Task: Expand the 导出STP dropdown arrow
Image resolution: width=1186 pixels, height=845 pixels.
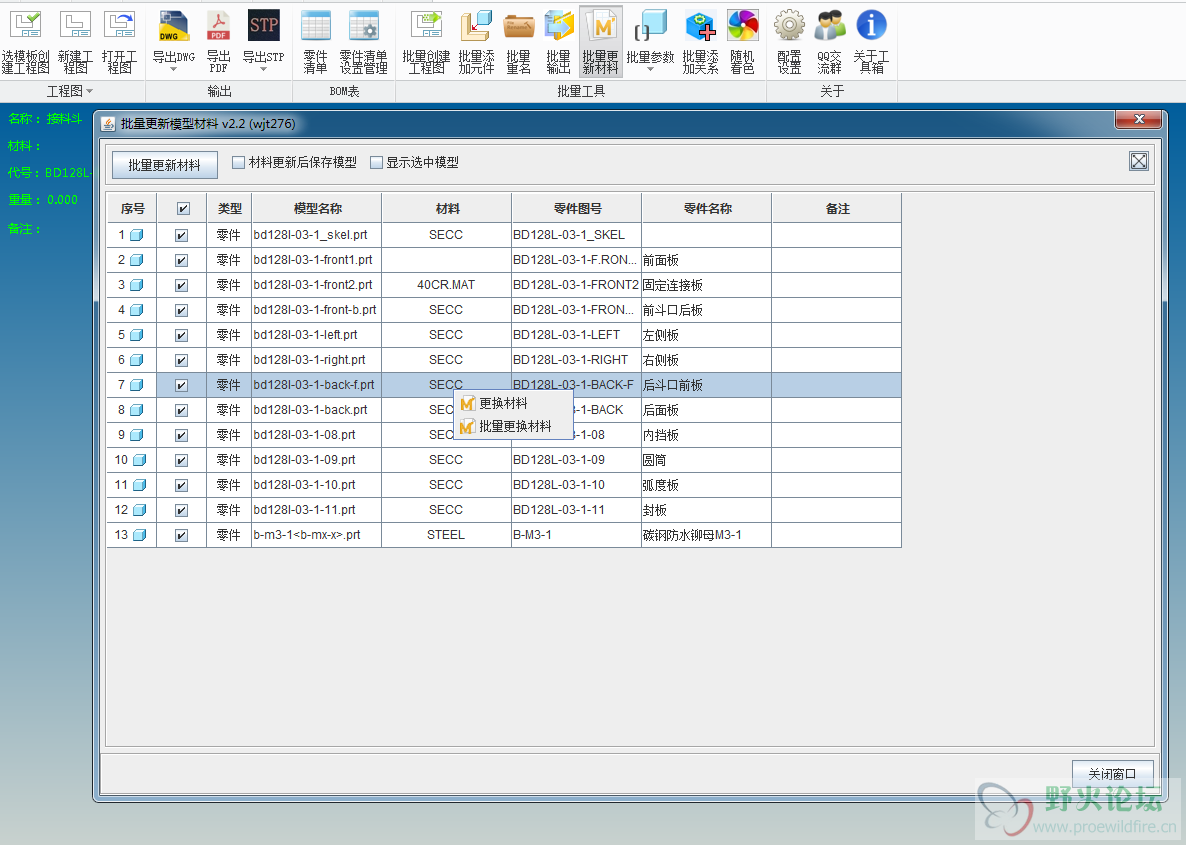Action: [x=263, y=70]
